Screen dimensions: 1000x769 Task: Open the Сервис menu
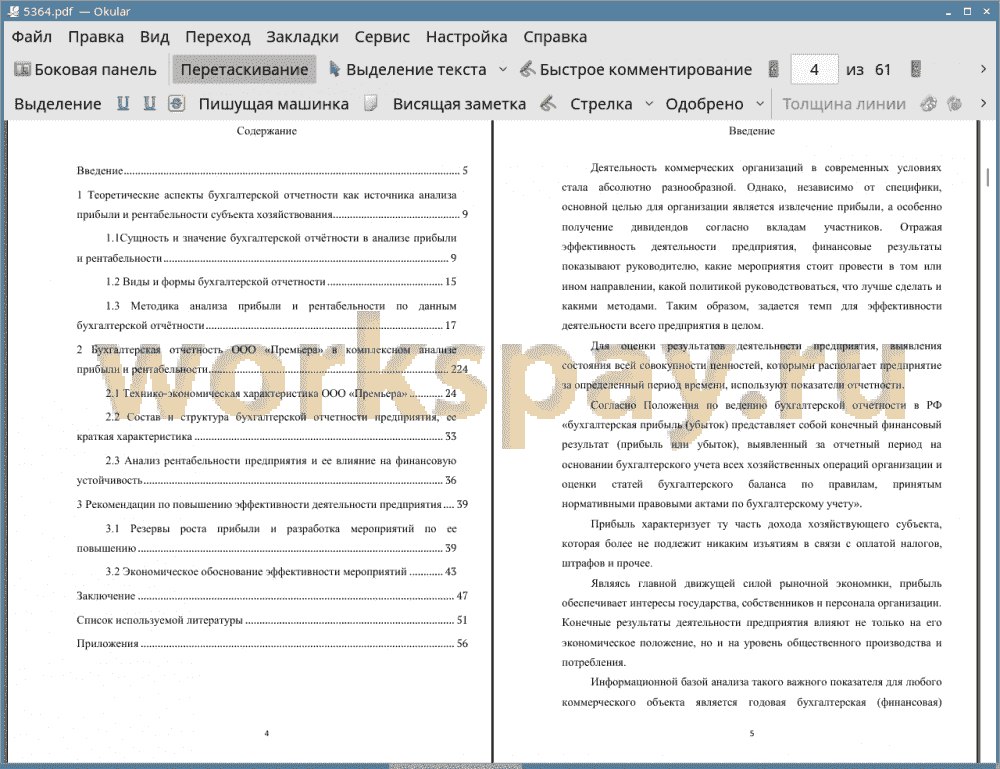click(382, 37)
